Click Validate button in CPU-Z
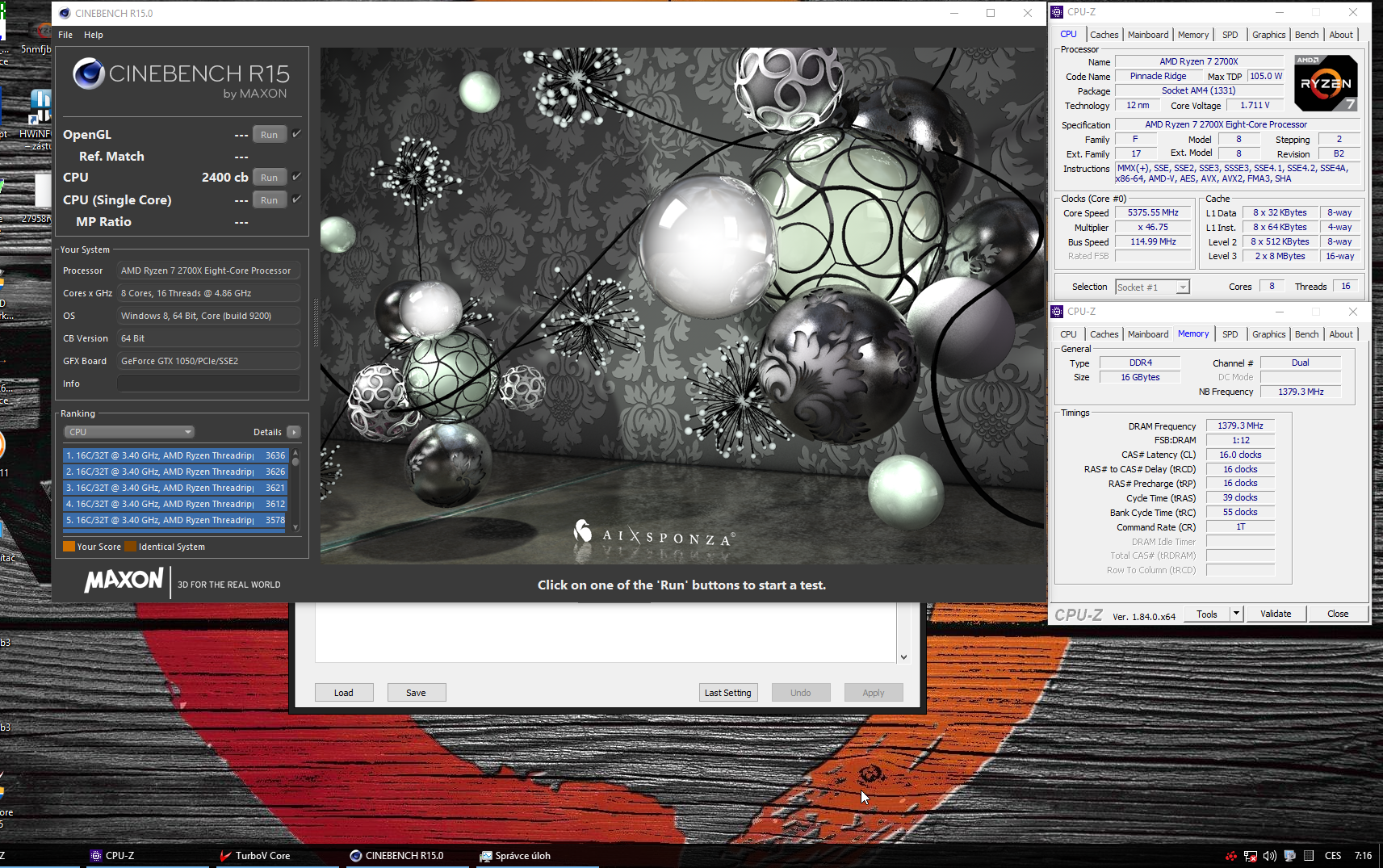This screenshot has width=1383, height=868. (x=1276, y=614)
